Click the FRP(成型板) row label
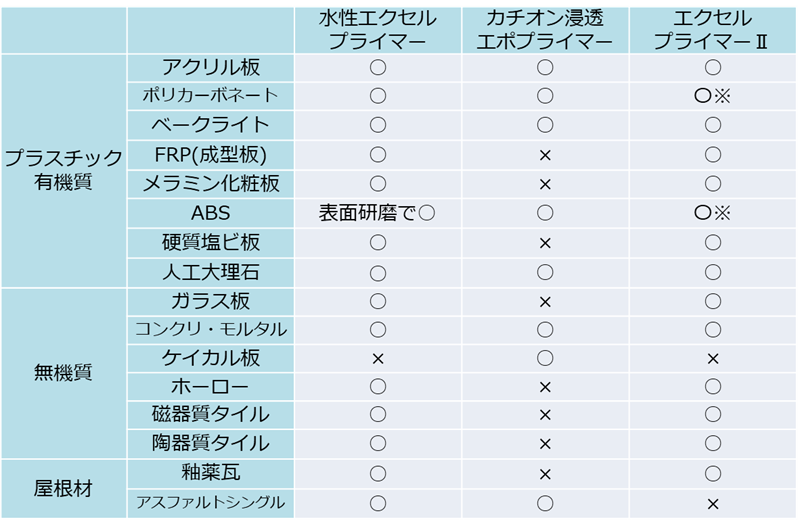 pos(211,155)
